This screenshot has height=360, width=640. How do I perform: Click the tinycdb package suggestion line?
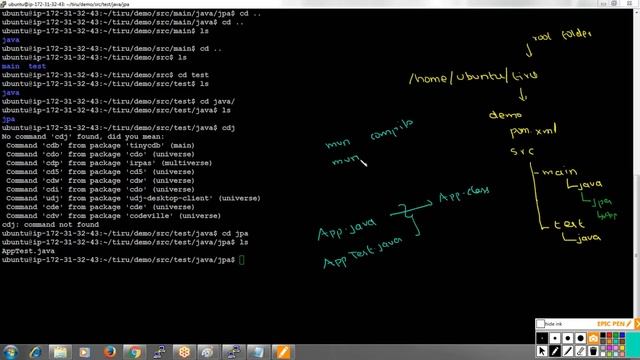pos(100,145)
